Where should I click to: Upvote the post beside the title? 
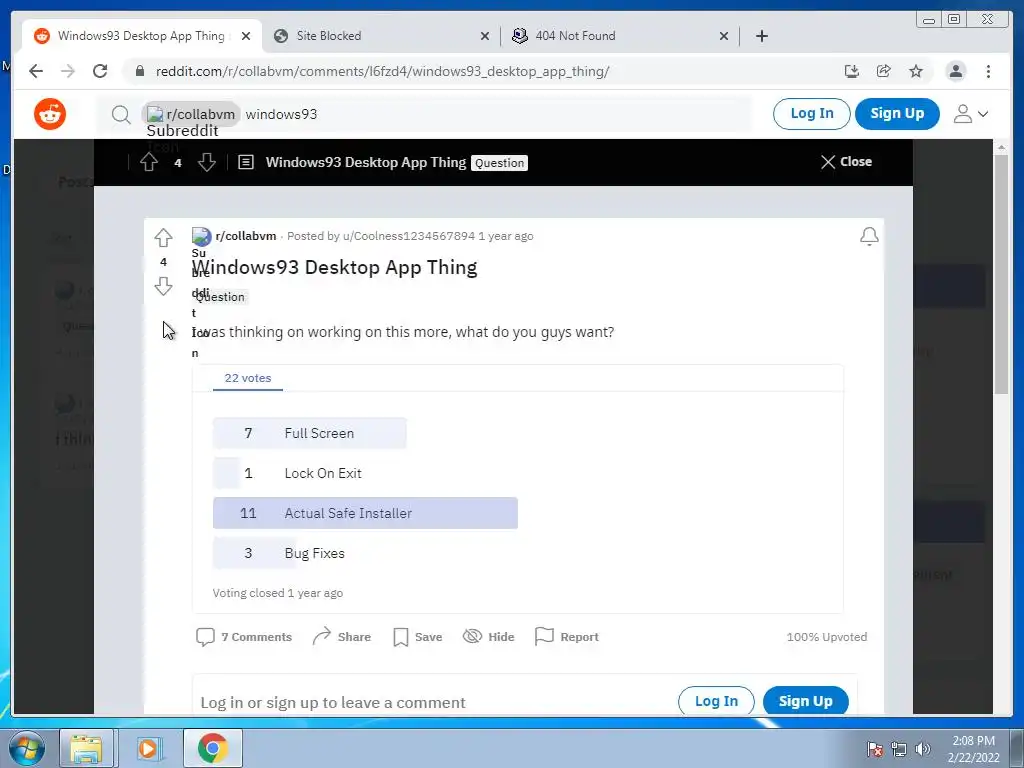tap(163, 238)
